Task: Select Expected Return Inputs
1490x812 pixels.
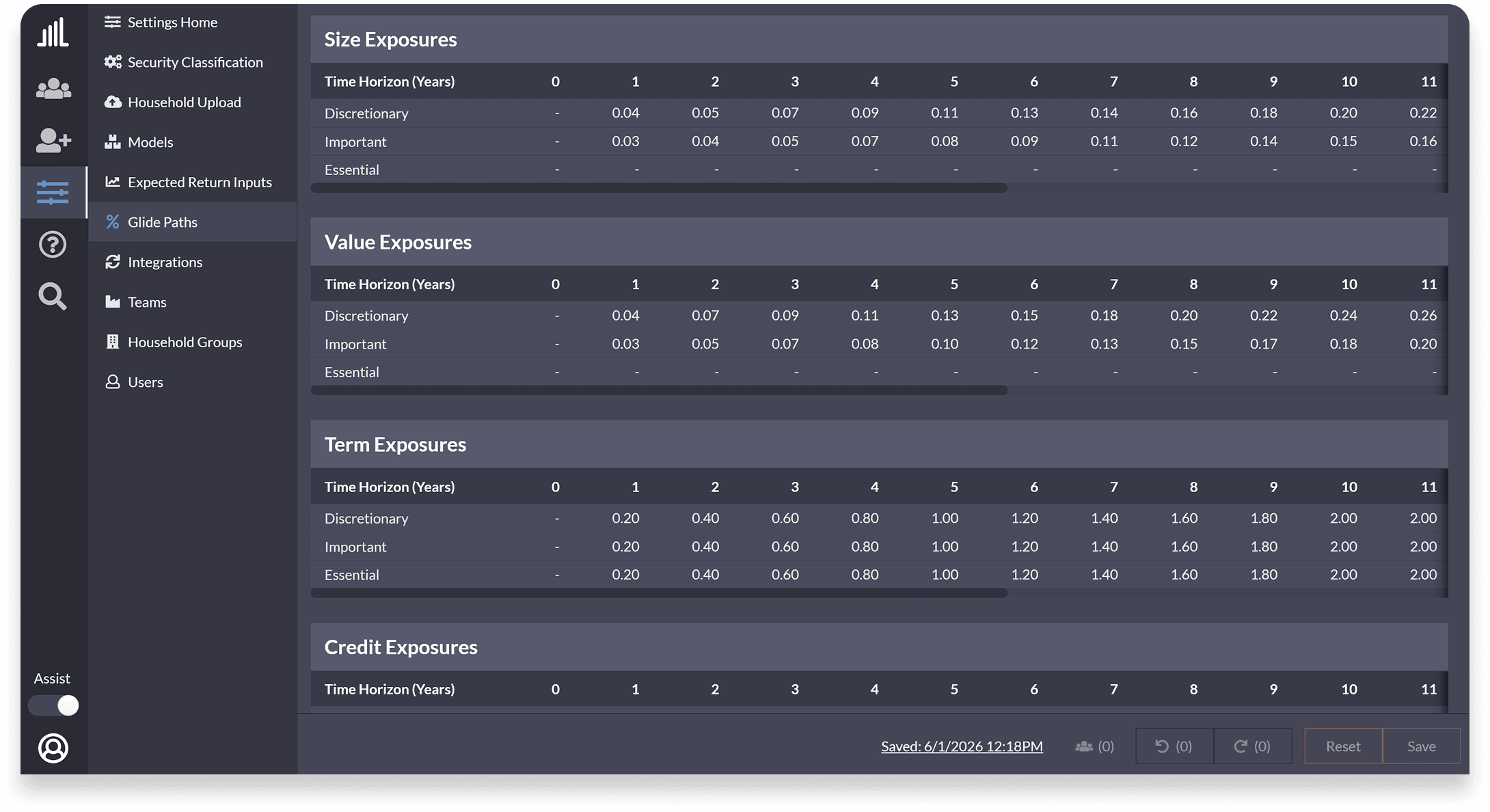Action: click(193, 182)
